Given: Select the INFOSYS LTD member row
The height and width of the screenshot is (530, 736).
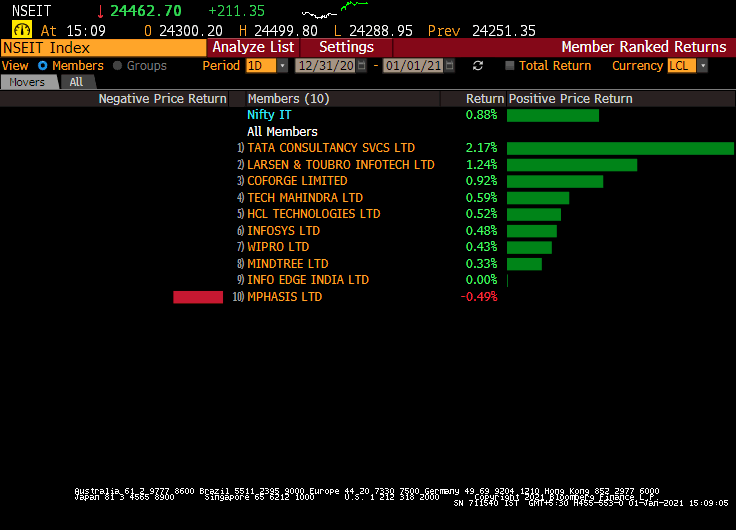Looking at the screenshot, I should (x=284, y=231).
